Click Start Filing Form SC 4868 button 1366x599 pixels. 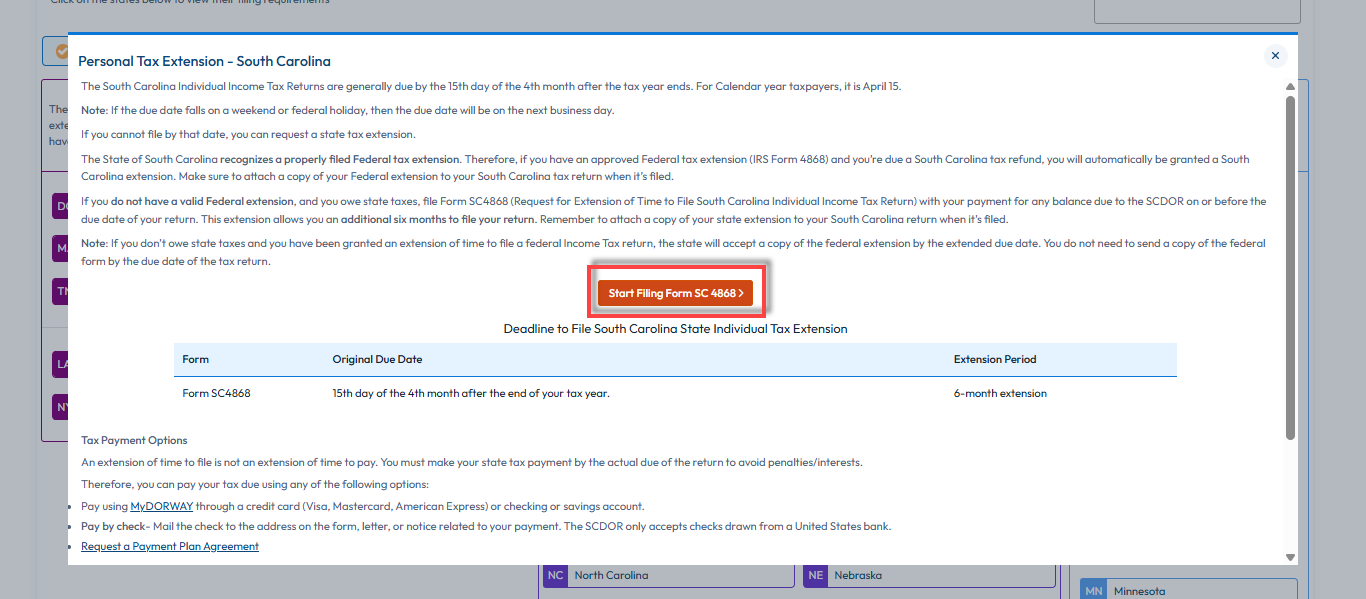pyautogui.click(x=676, y=293)
